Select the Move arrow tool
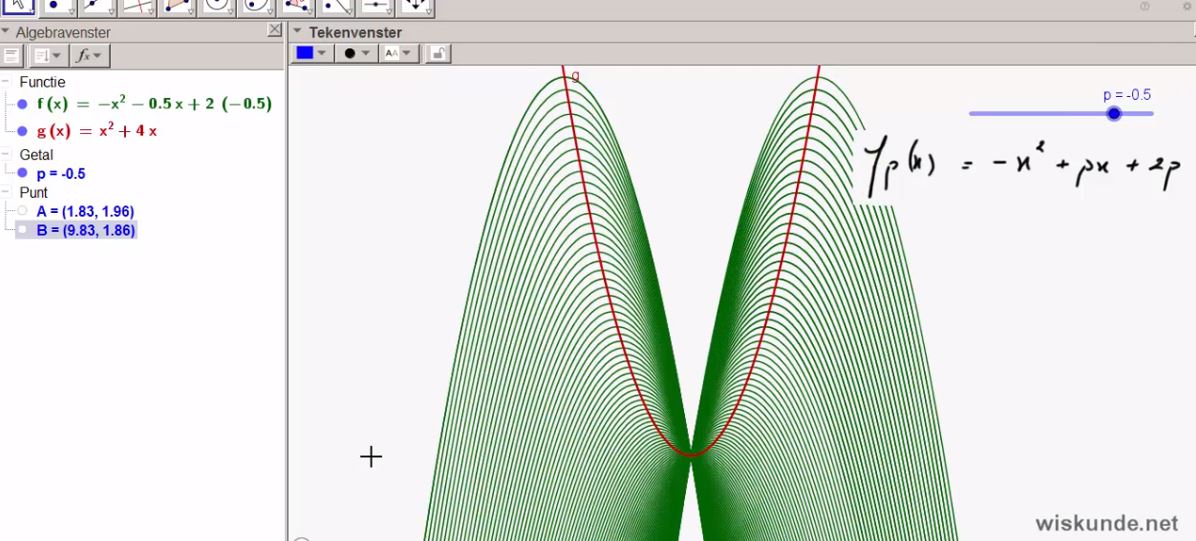Screen dimensions: 1196x541 [x=18, y=6]
